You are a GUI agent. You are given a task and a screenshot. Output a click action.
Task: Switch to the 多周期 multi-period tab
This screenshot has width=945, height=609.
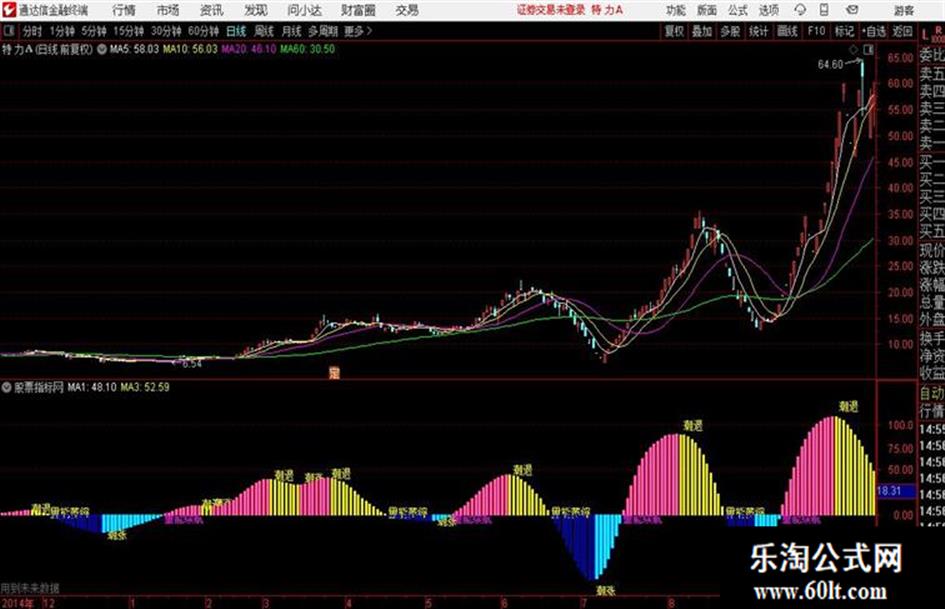(323, 31)
